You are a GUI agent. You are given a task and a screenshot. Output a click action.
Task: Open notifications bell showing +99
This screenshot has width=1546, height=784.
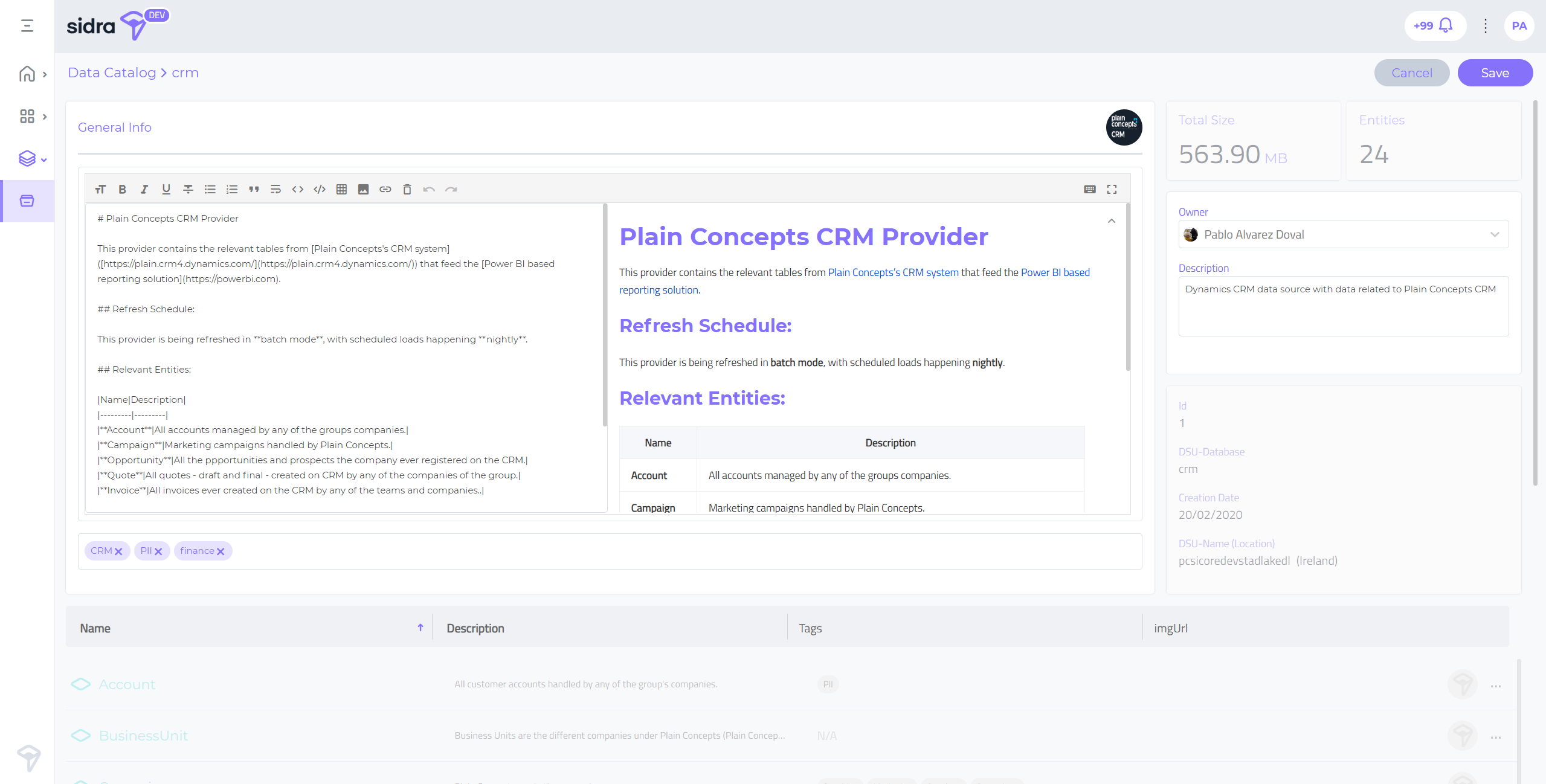click(x=1435, y=25)
